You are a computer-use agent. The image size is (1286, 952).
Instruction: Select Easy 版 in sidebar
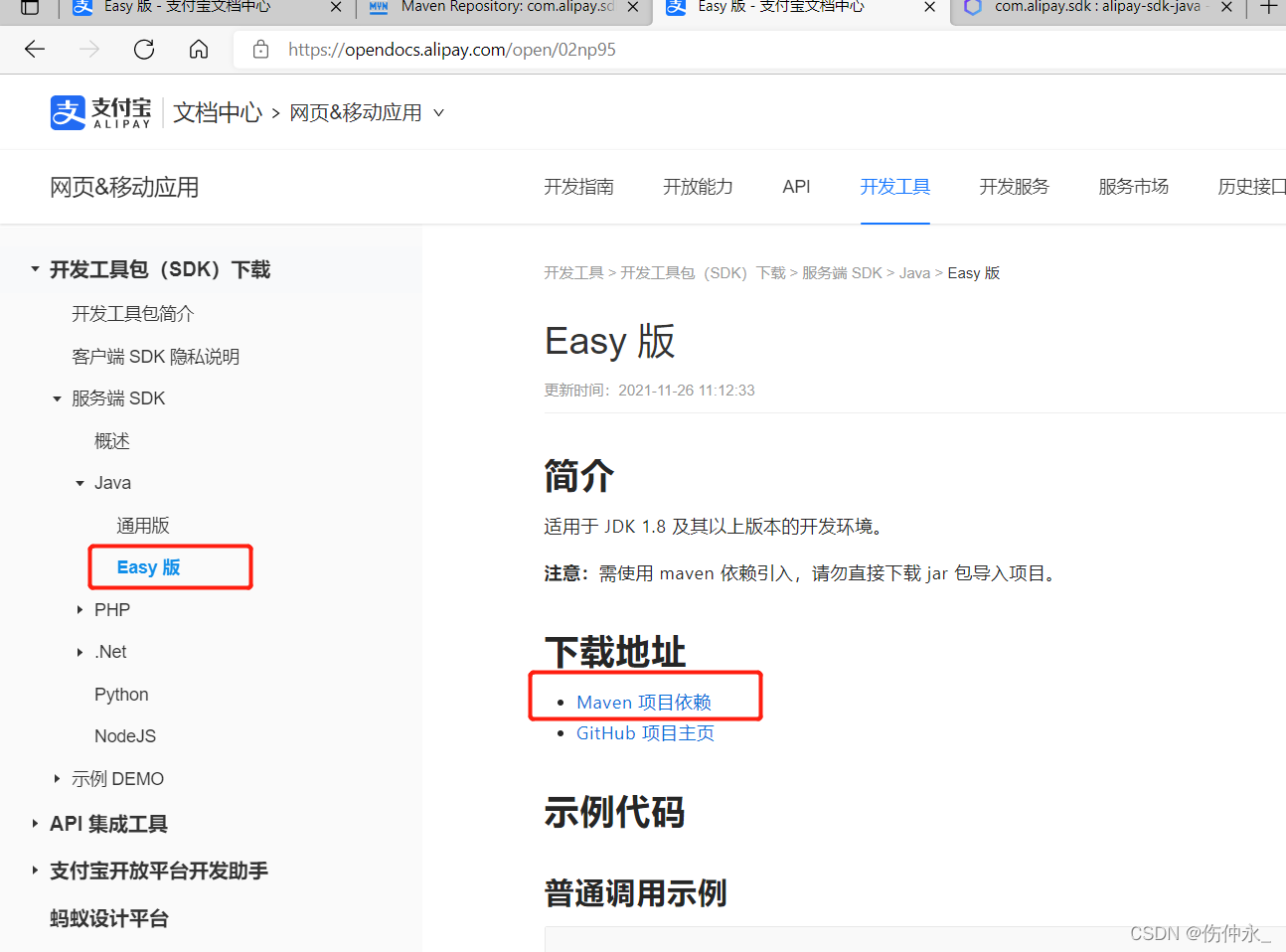[x=149, y=567]
